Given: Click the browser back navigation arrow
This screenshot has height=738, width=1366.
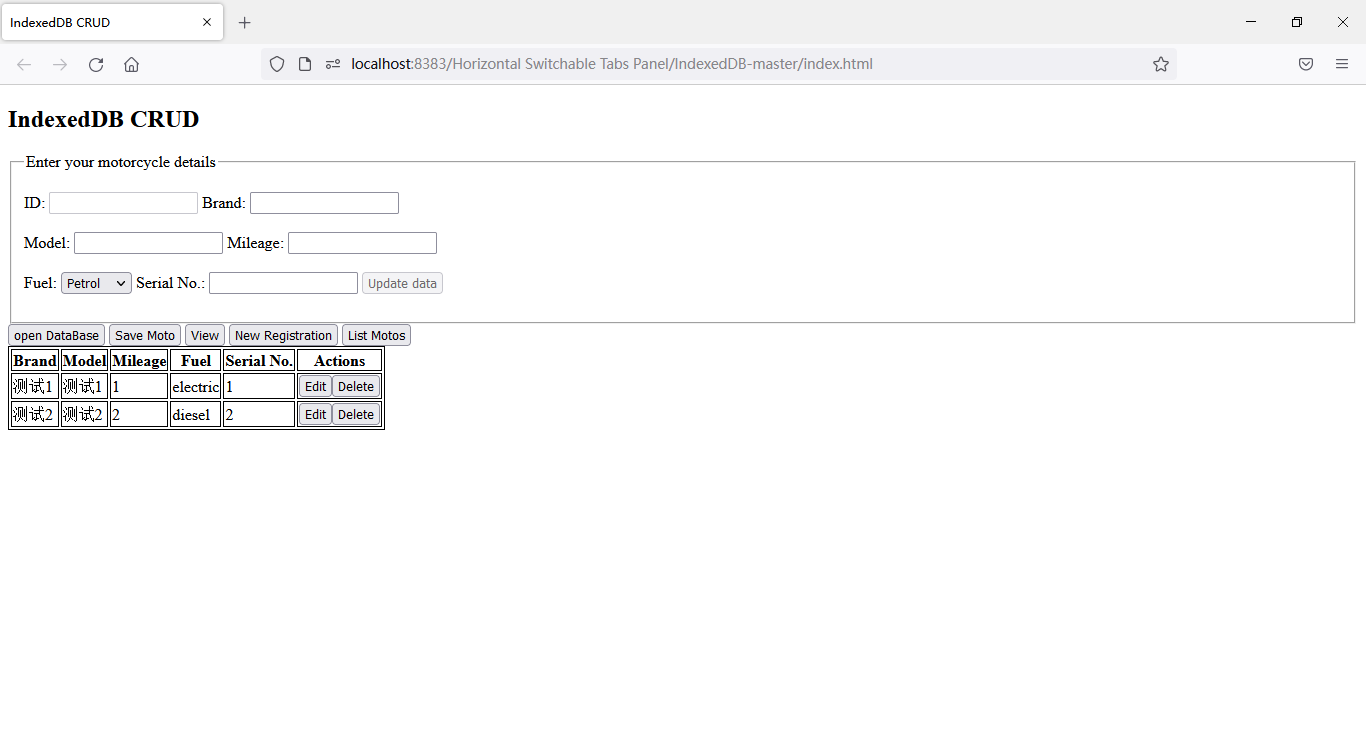Looking at the screenshot, I should point(24,64).
